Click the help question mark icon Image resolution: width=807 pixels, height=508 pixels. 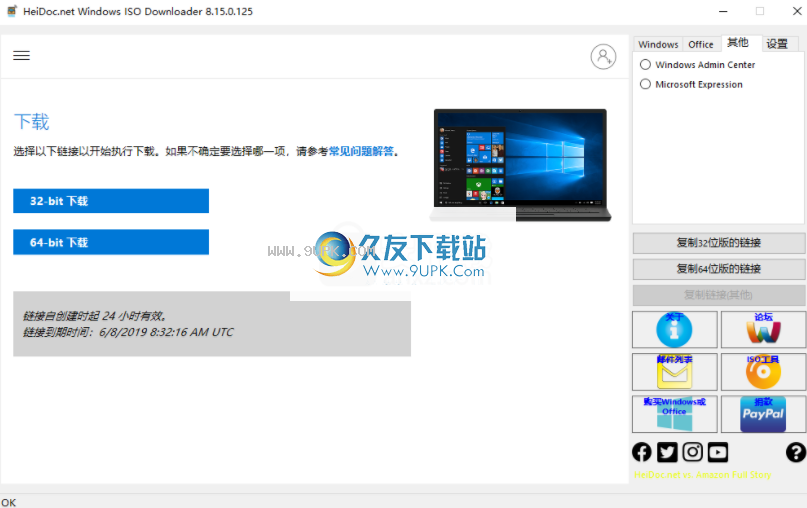pyautogui.click(x=796, y=452)
